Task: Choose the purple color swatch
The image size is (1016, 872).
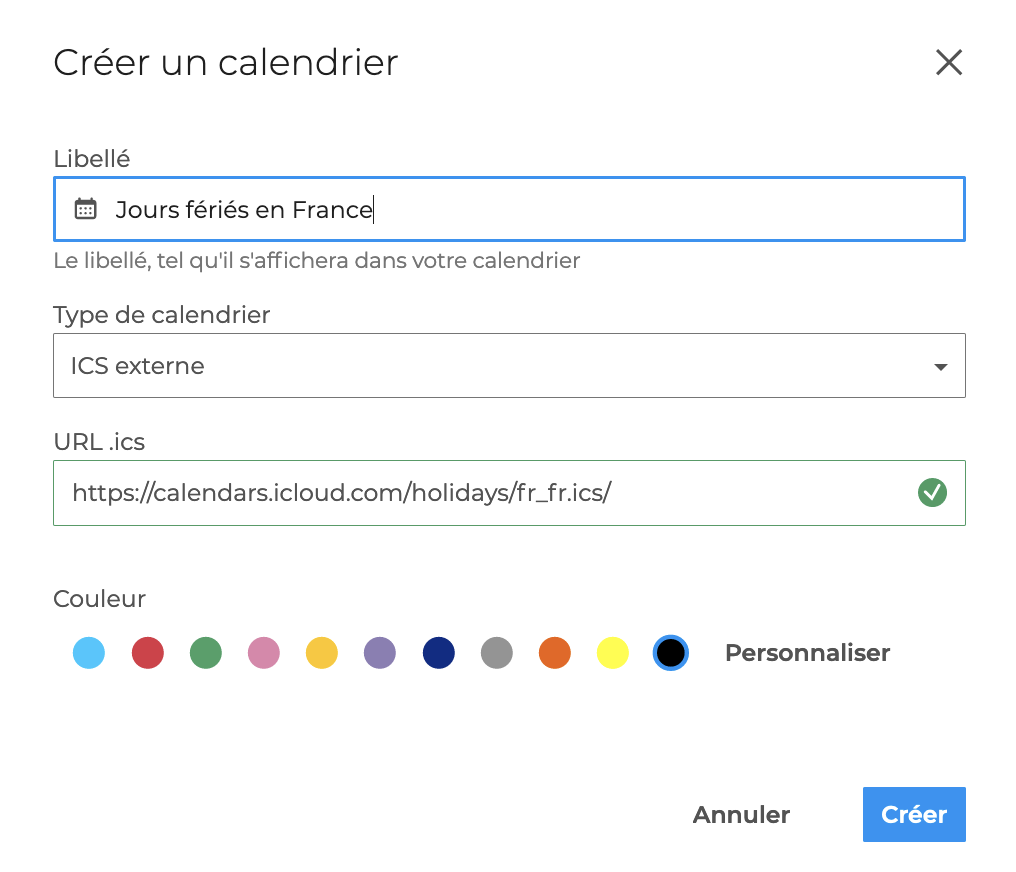Action: [380, 653]
